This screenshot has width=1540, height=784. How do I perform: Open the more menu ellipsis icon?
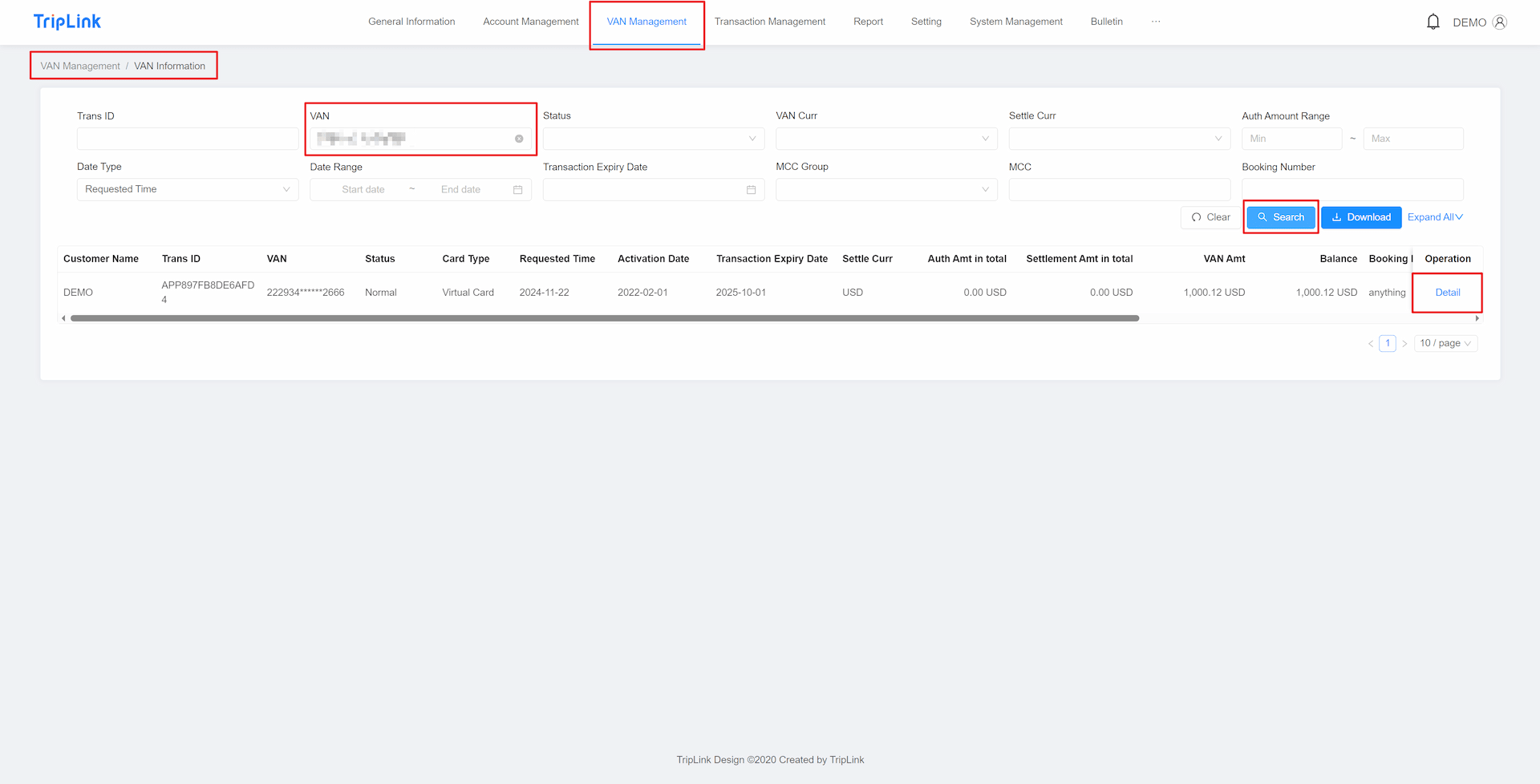click(1155, 22)
